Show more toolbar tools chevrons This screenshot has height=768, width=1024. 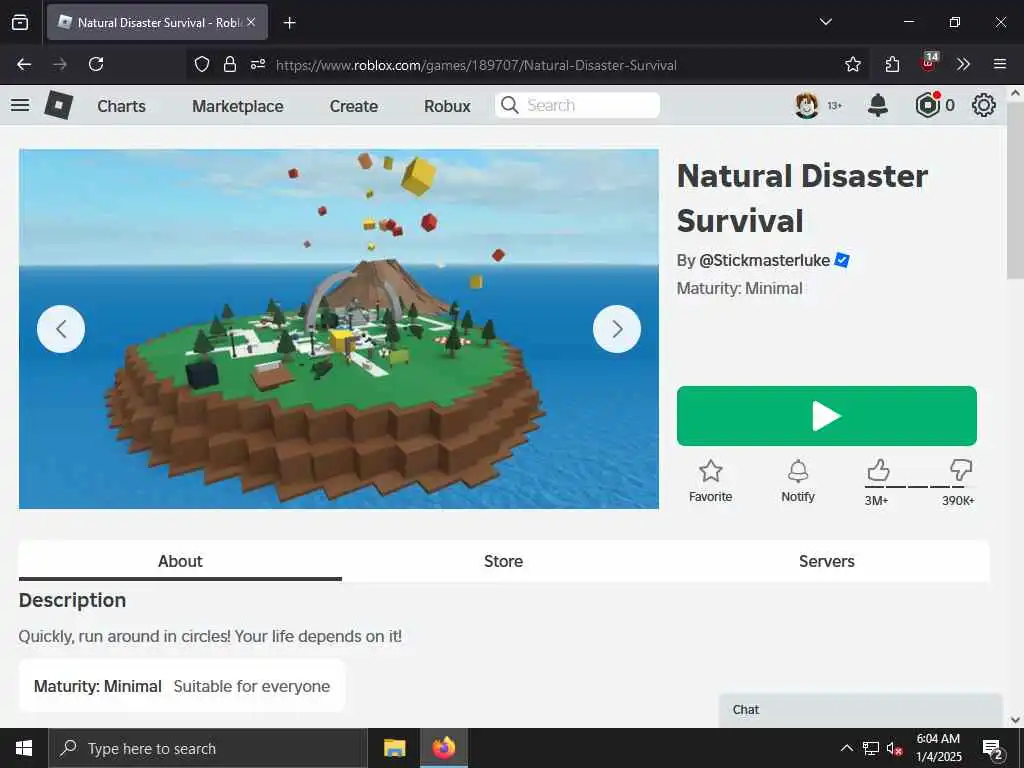tap(963, 64)
